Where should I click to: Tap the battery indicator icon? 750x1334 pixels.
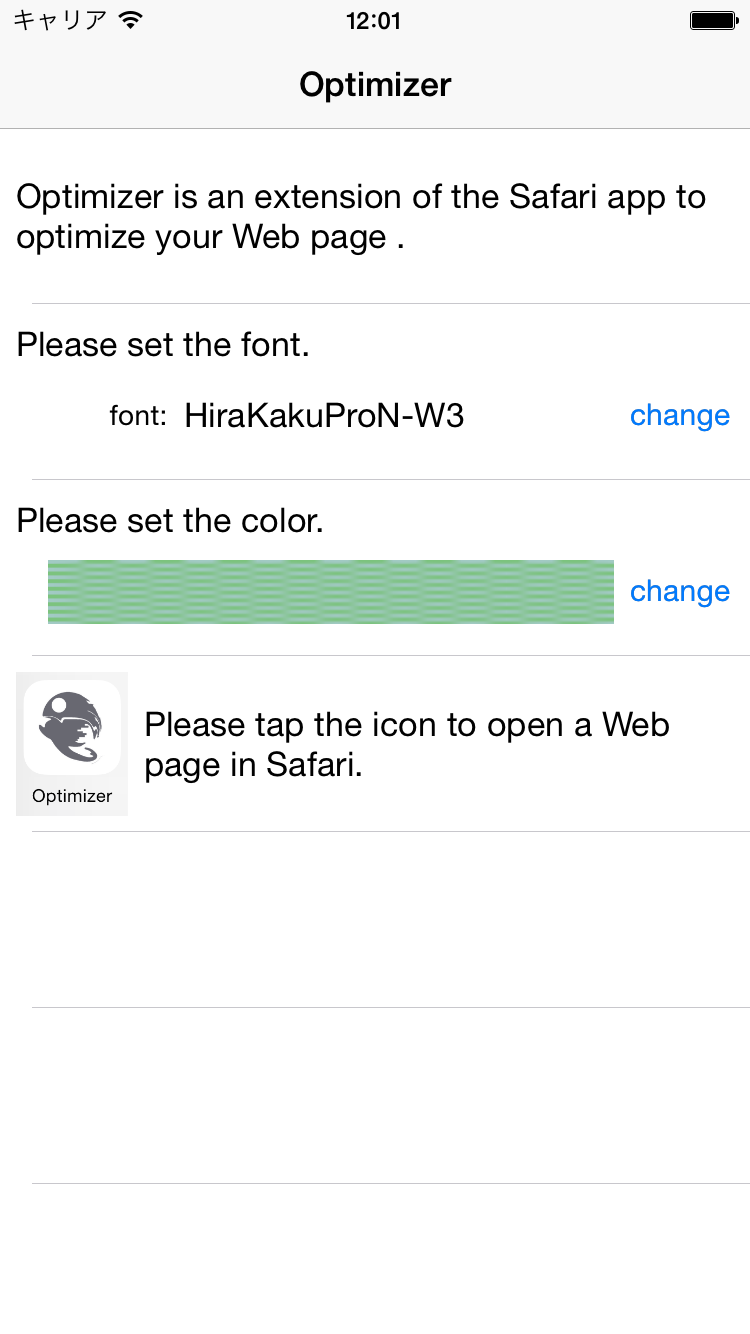712,18
